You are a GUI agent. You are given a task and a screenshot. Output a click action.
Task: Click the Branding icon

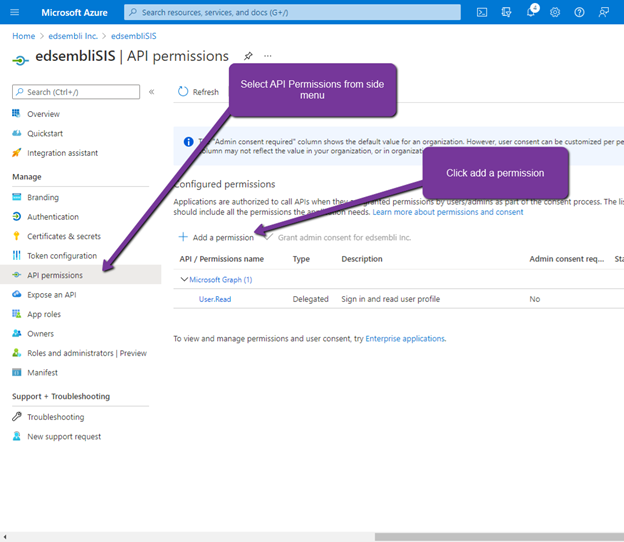(16, 197)
